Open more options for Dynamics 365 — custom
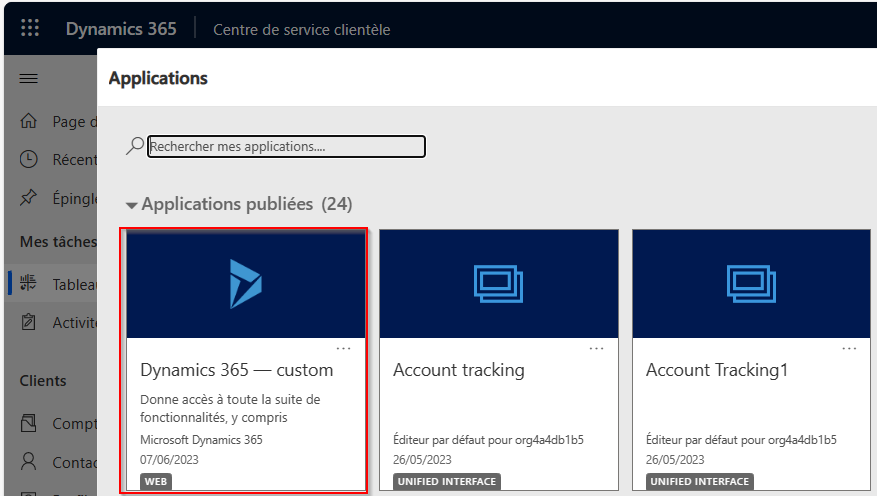The image size is (877, 496). click(x=343, y=348)
